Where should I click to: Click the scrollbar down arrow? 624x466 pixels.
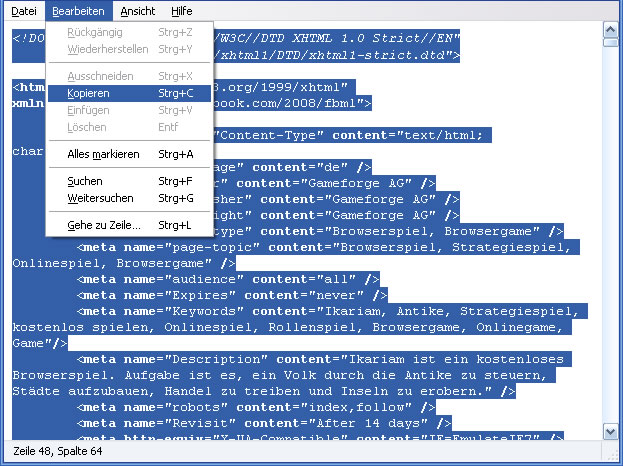[611, 431]
